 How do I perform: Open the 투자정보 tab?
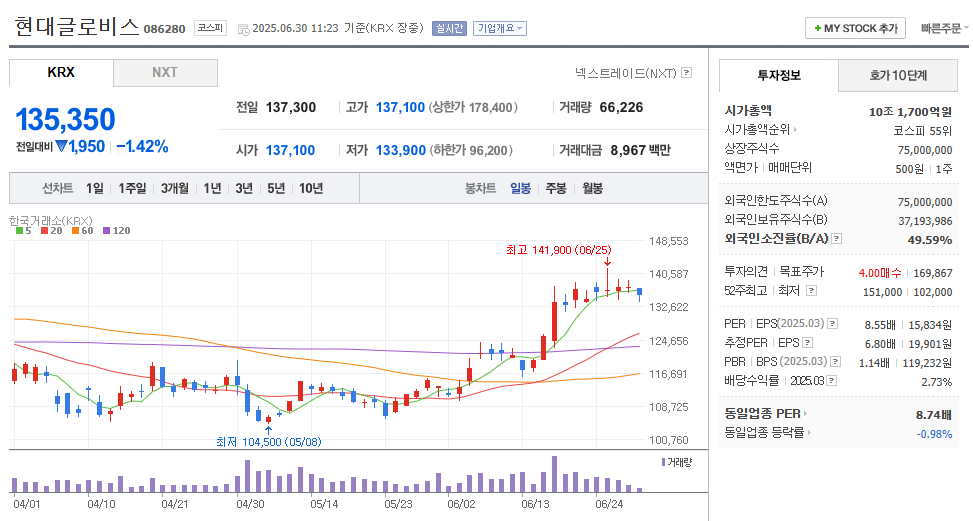pos(779,76)
